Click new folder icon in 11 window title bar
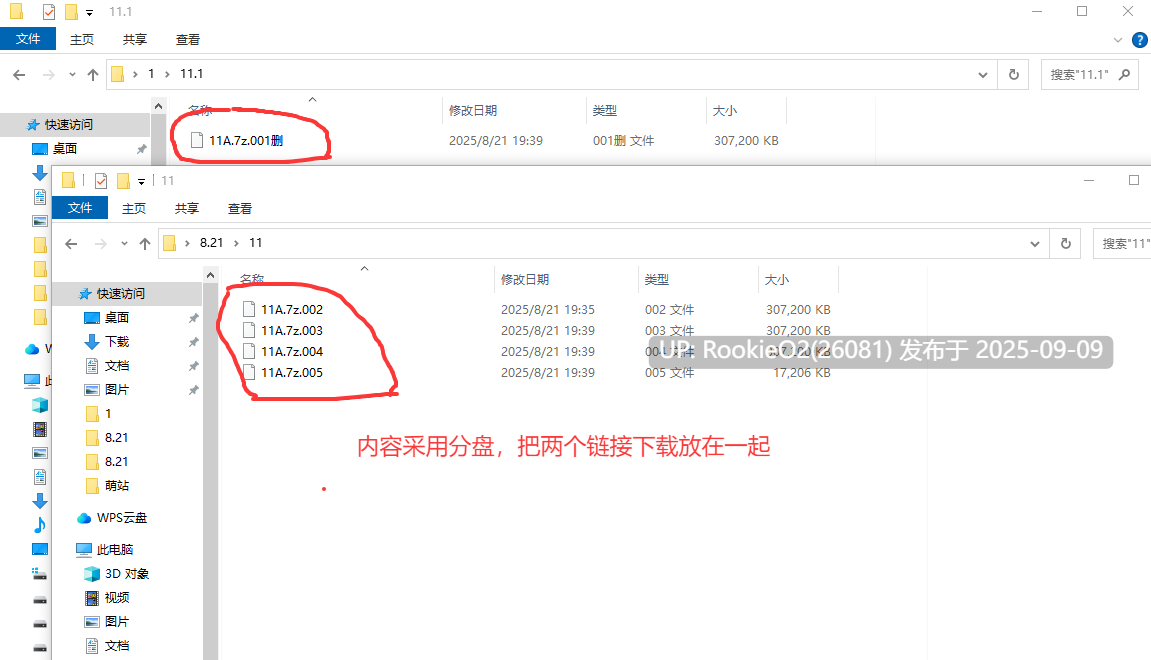Image resolution: width=1151 pixels, height=660 pixels. pos(123,181)
